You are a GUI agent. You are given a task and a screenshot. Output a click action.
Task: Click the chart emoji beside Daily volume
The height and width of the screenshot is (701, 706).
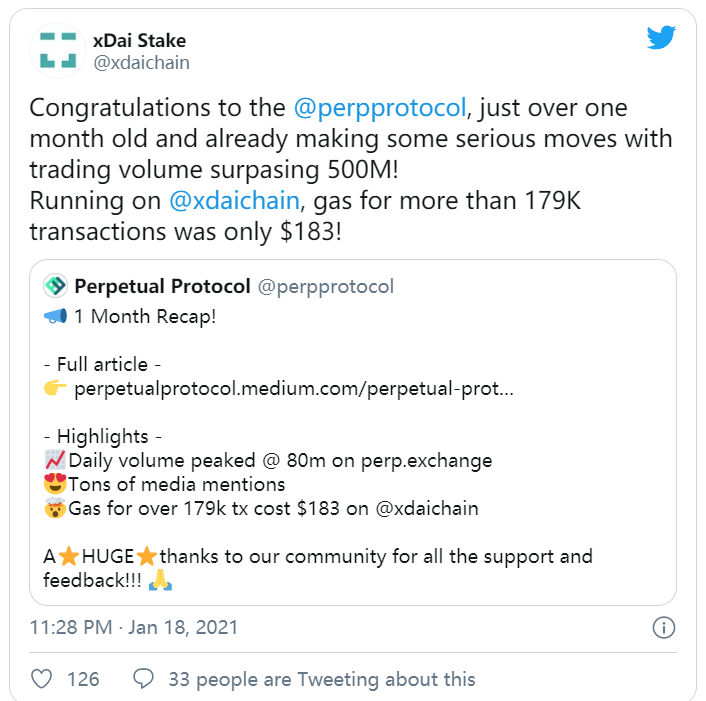click(55, 461)
